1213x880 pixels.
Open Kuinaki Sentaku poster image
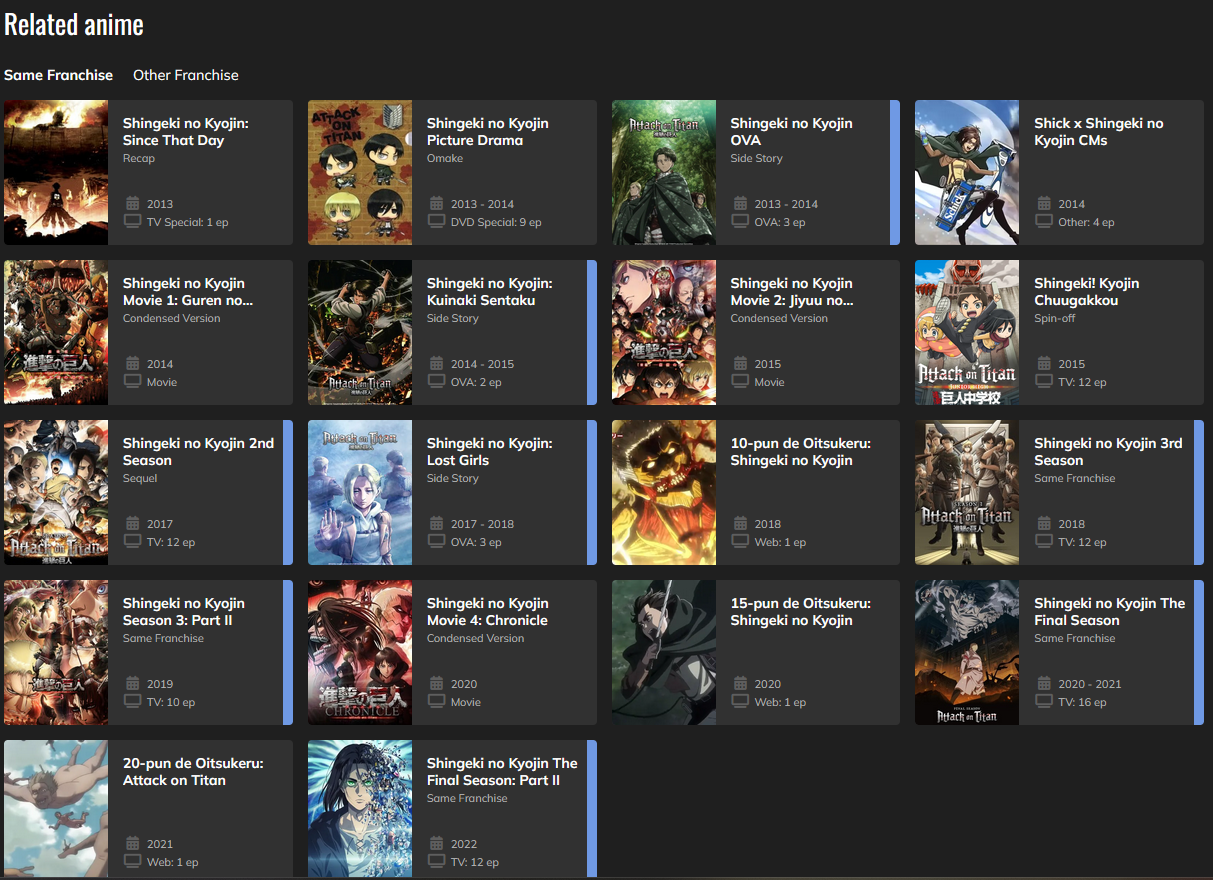point(360,332)
